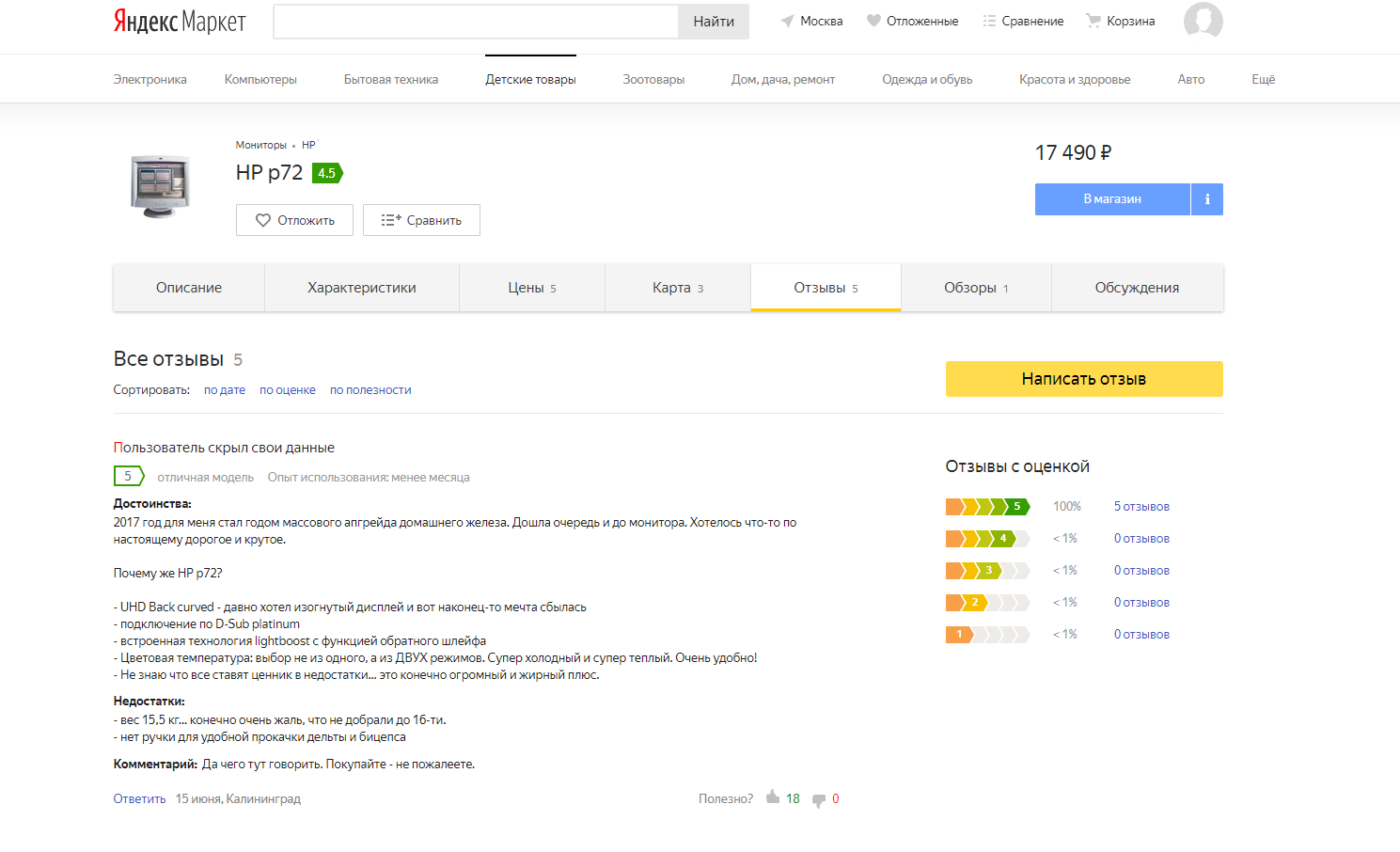Open Корзина shopping cart

click(x=1121, y=21)
